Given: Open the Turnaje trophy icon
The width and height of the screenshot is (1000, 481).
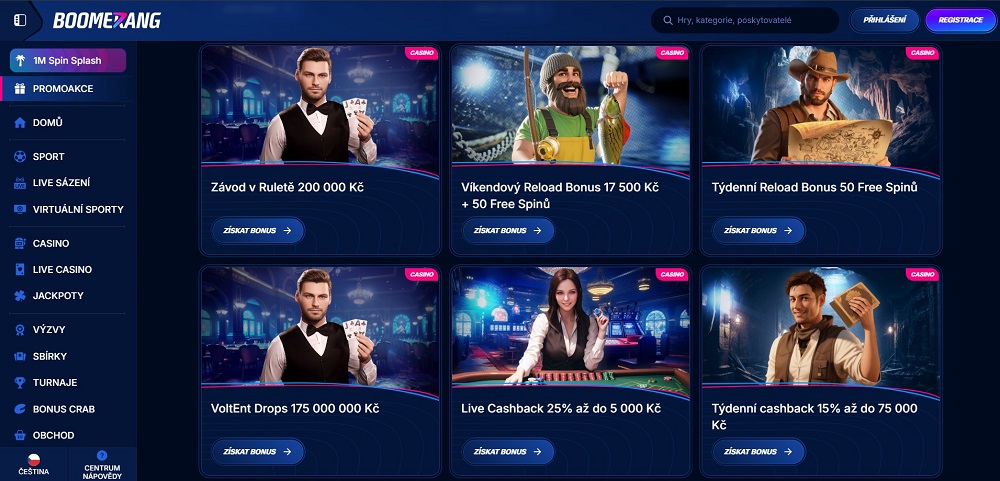Looking at the screenshot, I should (x=20, y=383).
